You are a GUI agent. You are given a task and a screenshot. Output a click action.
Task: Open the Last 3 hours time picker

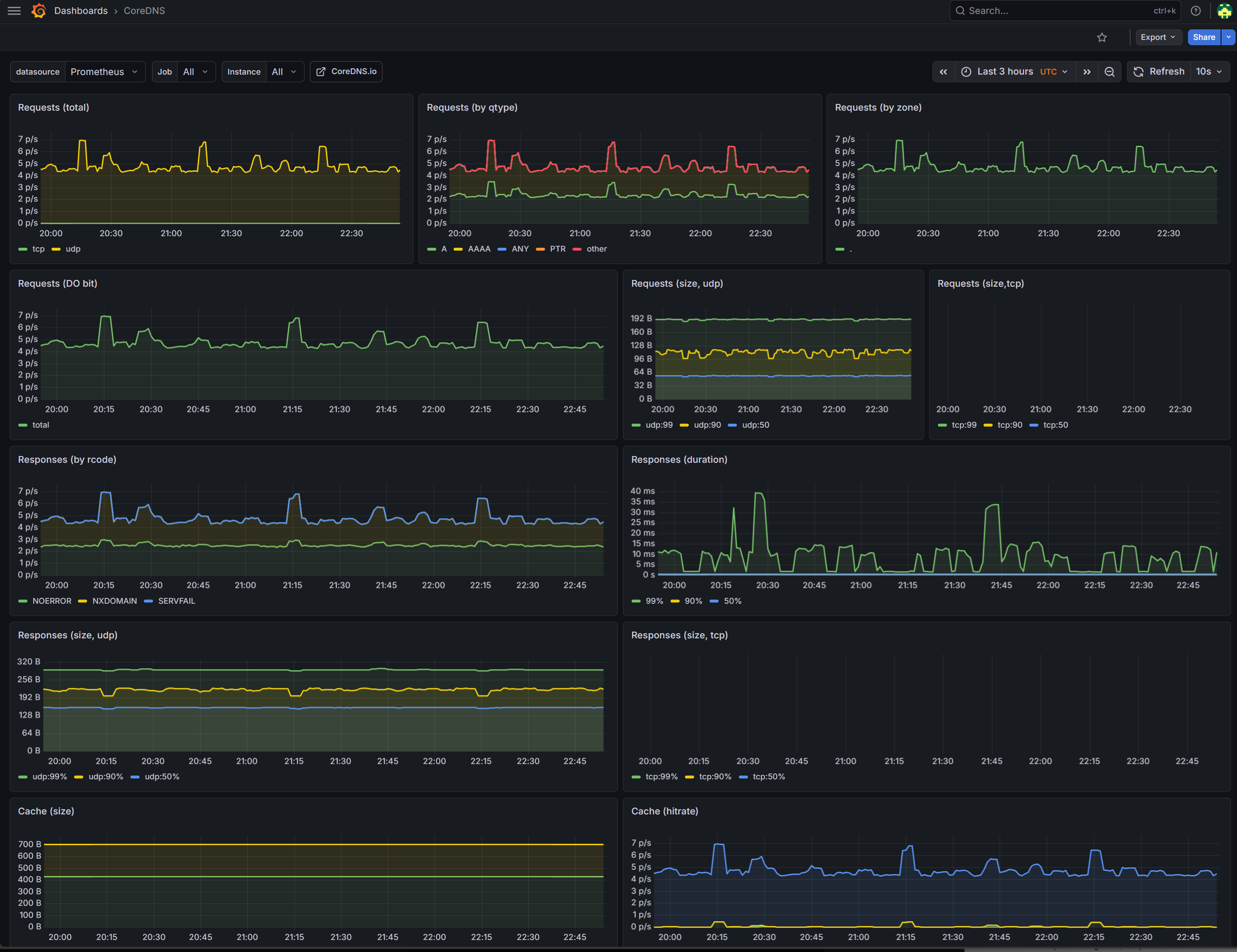1015,72
